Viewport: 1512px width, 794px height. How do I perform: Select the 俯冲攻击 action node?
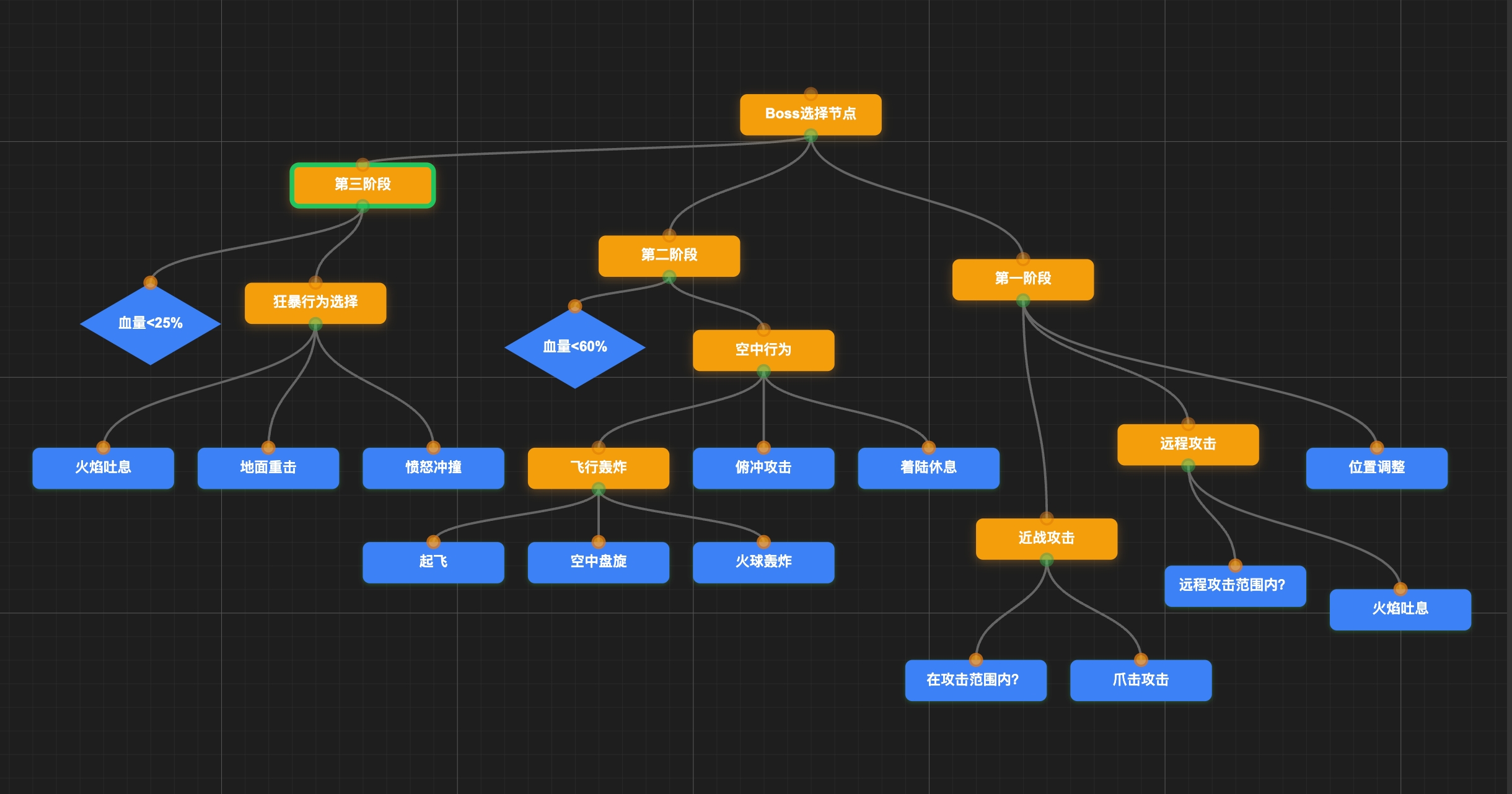tap(763, 468)
